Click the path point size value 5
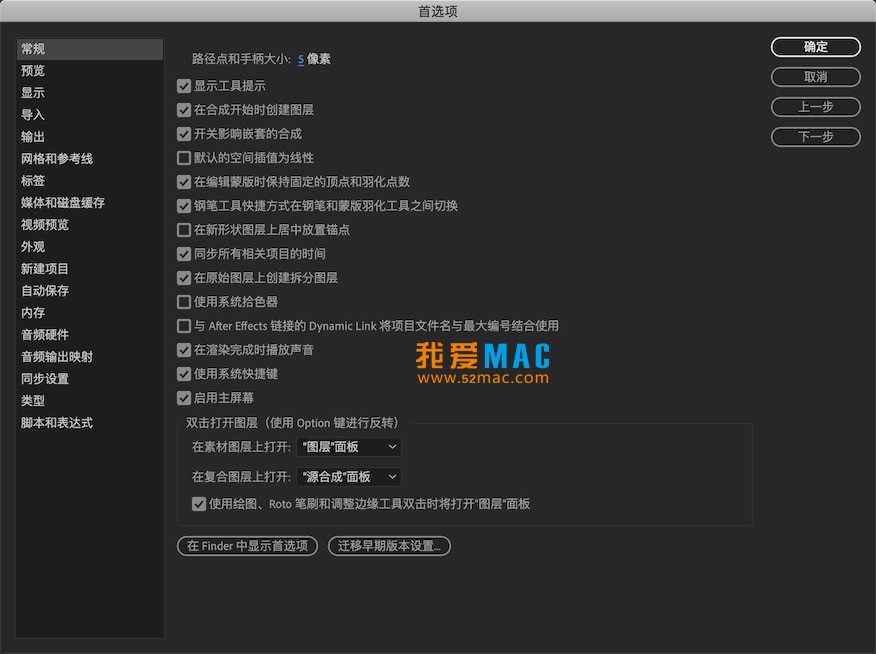The height and width of the screenshot is (654, 876). pyautogui.click(x=301, y=60)
